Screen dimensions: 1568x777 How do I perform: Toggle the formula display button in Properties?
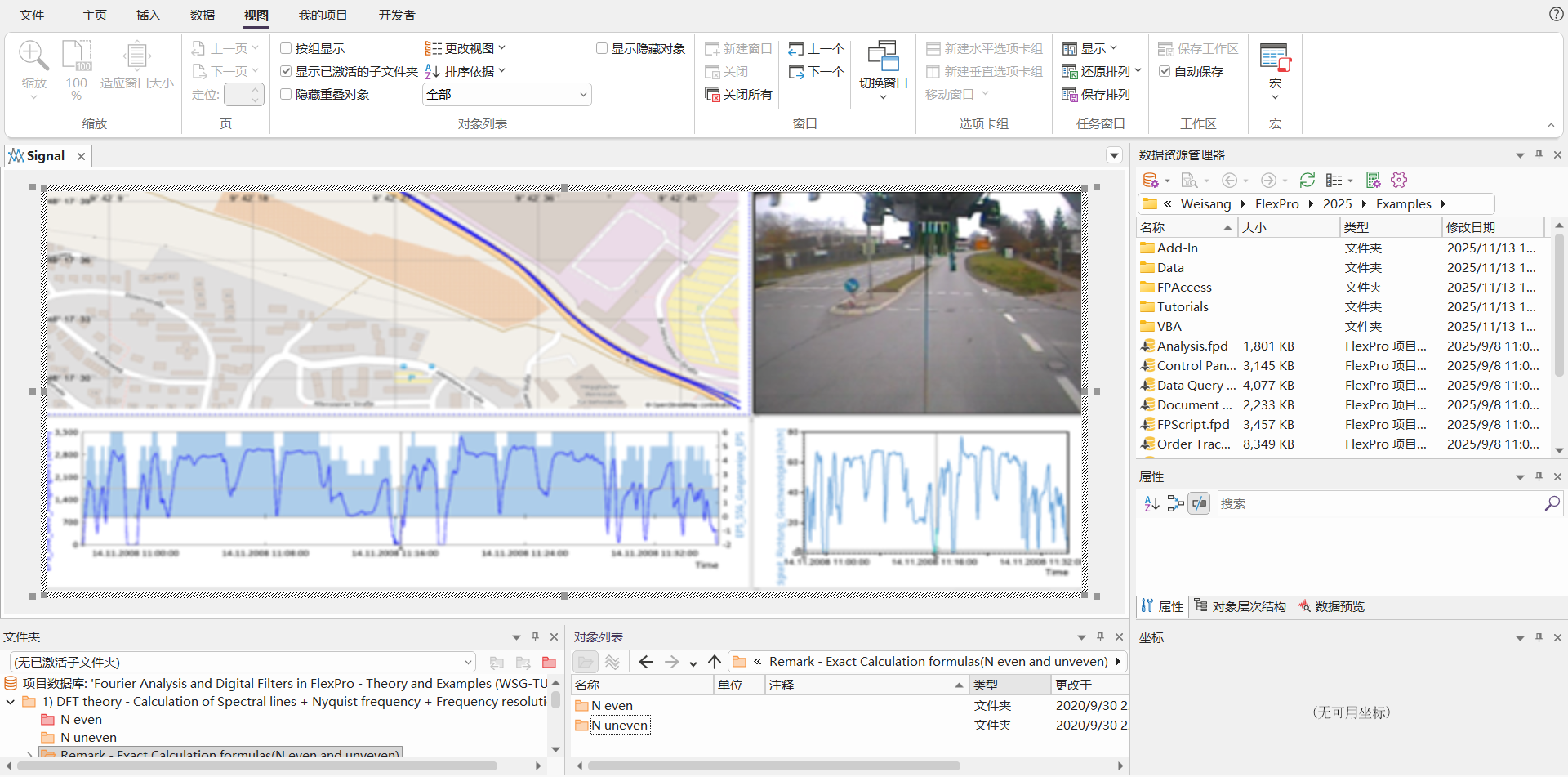click(x=1199, y=503)
